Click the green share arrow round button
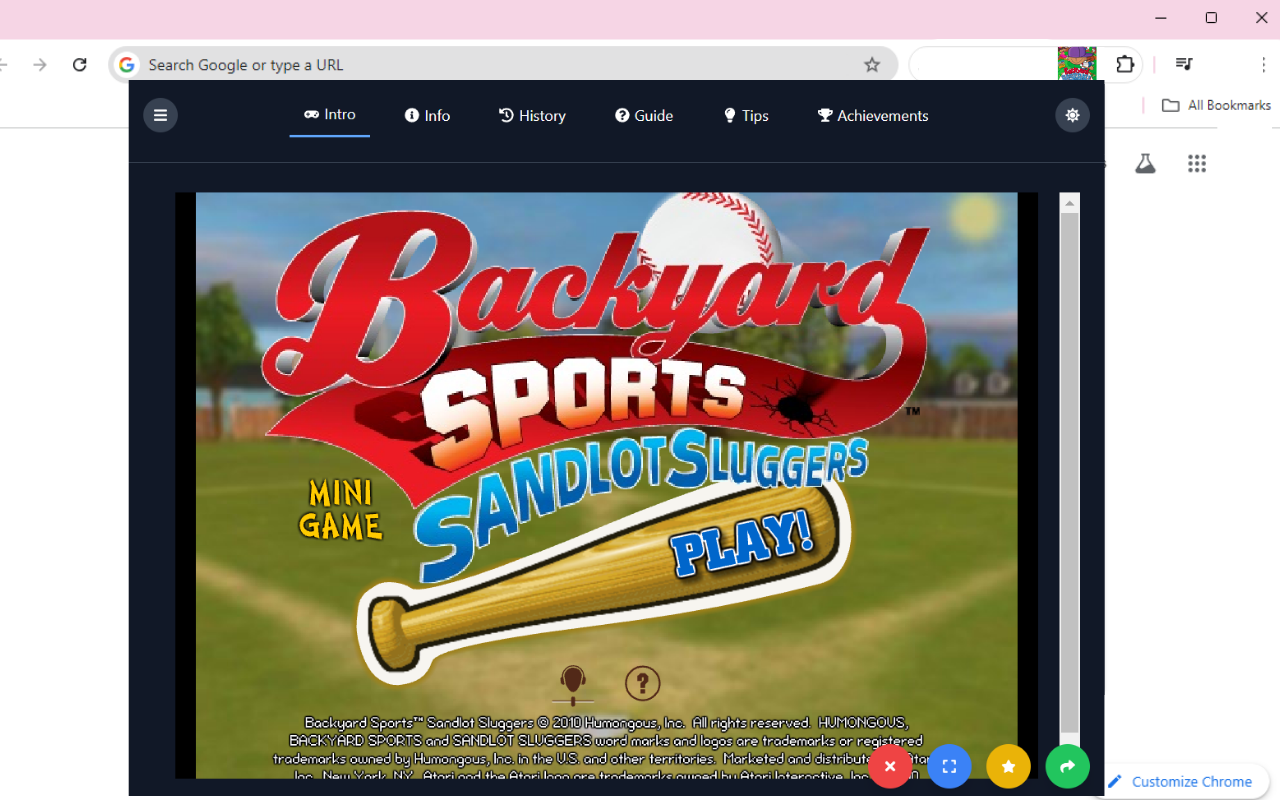Screen dimensions: 1280x800 1067,767
